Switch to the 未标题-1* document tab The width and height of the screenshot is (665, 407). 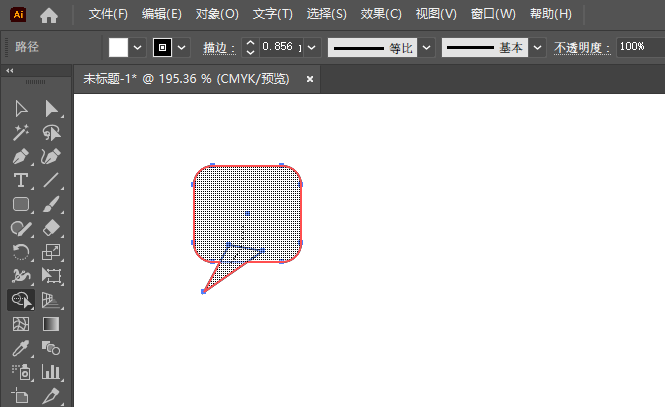click(186, 79)
